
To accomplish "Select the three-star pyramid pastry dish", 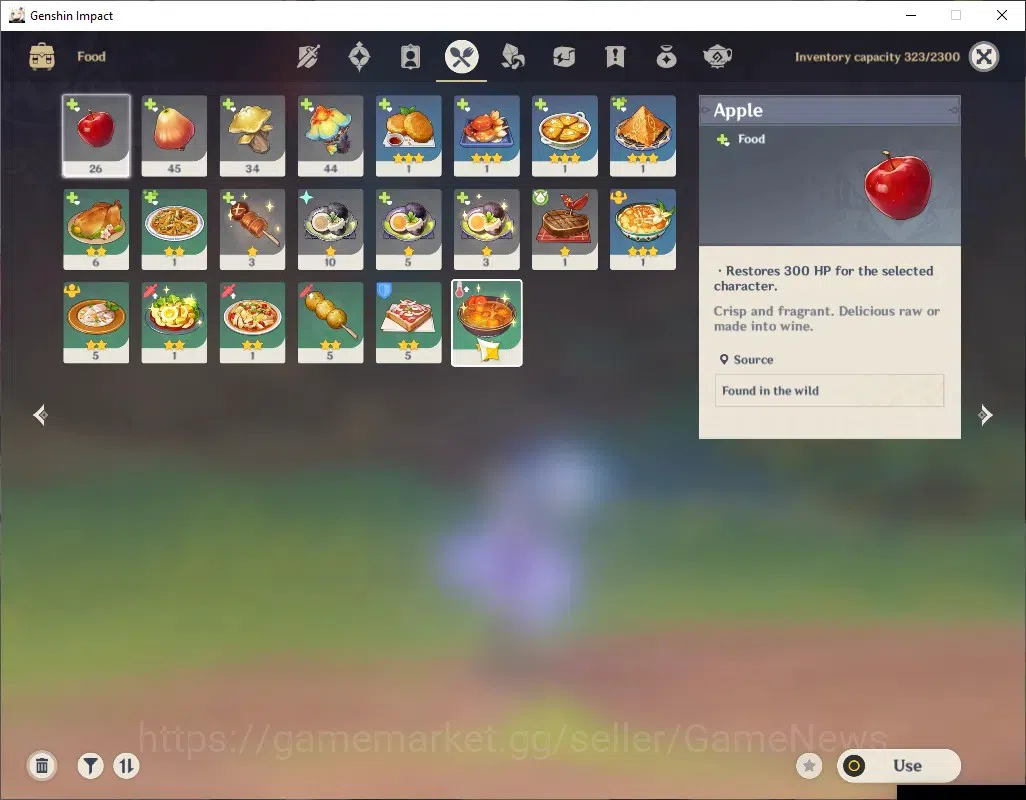I will click(x=643, y=136).
